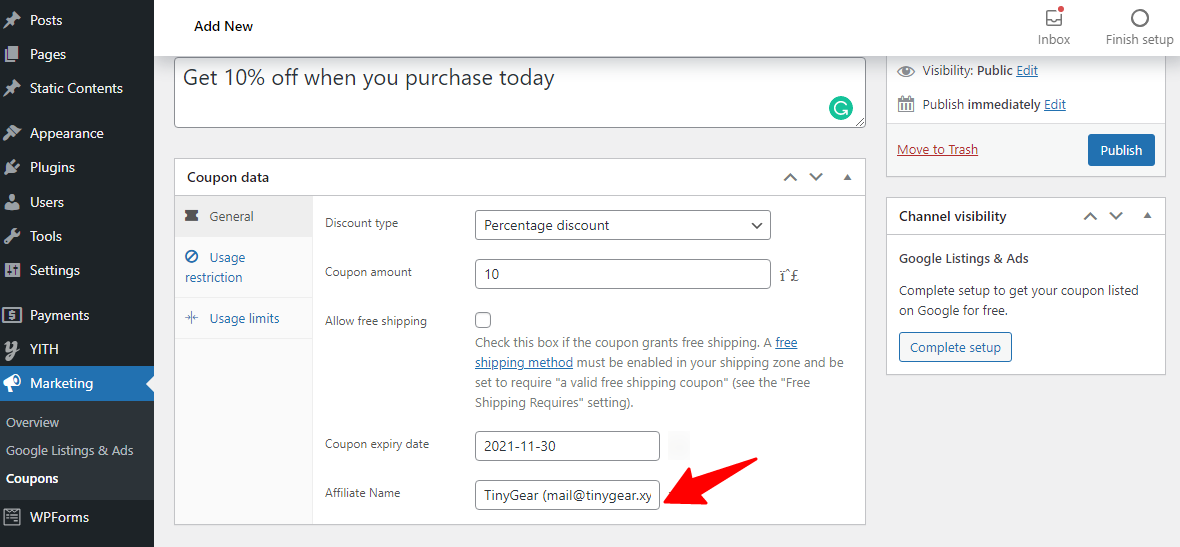The width and height of the screenshot is (1180, 547).
Task: Click the Appearance brush icon
Action: tap(12, 133)
